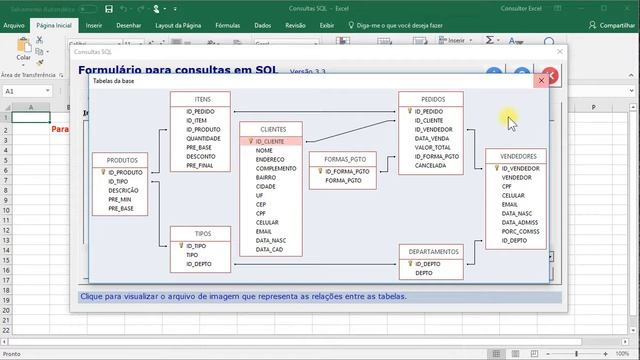Open the Customize Quick Access Toolbar arrow

tap(175, 9)
